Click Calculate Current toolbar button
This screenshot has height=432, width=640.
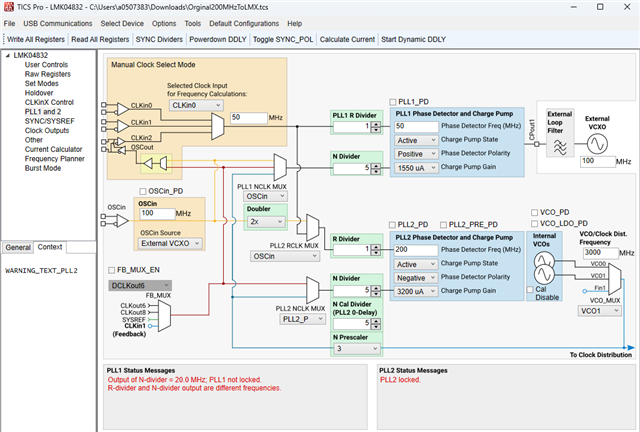coord(347,40)
